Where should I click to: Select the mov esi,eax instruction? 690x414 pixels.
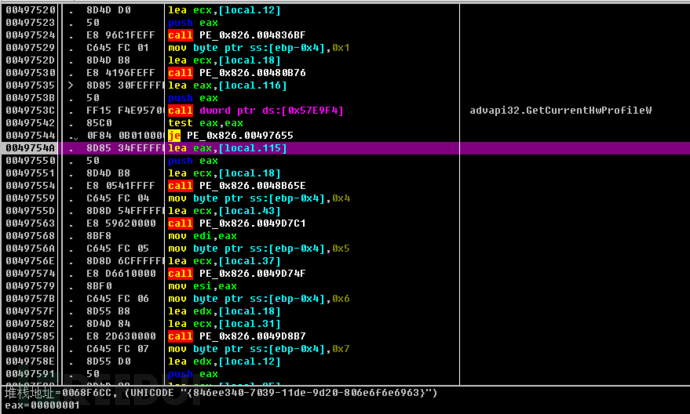[202, 286]
